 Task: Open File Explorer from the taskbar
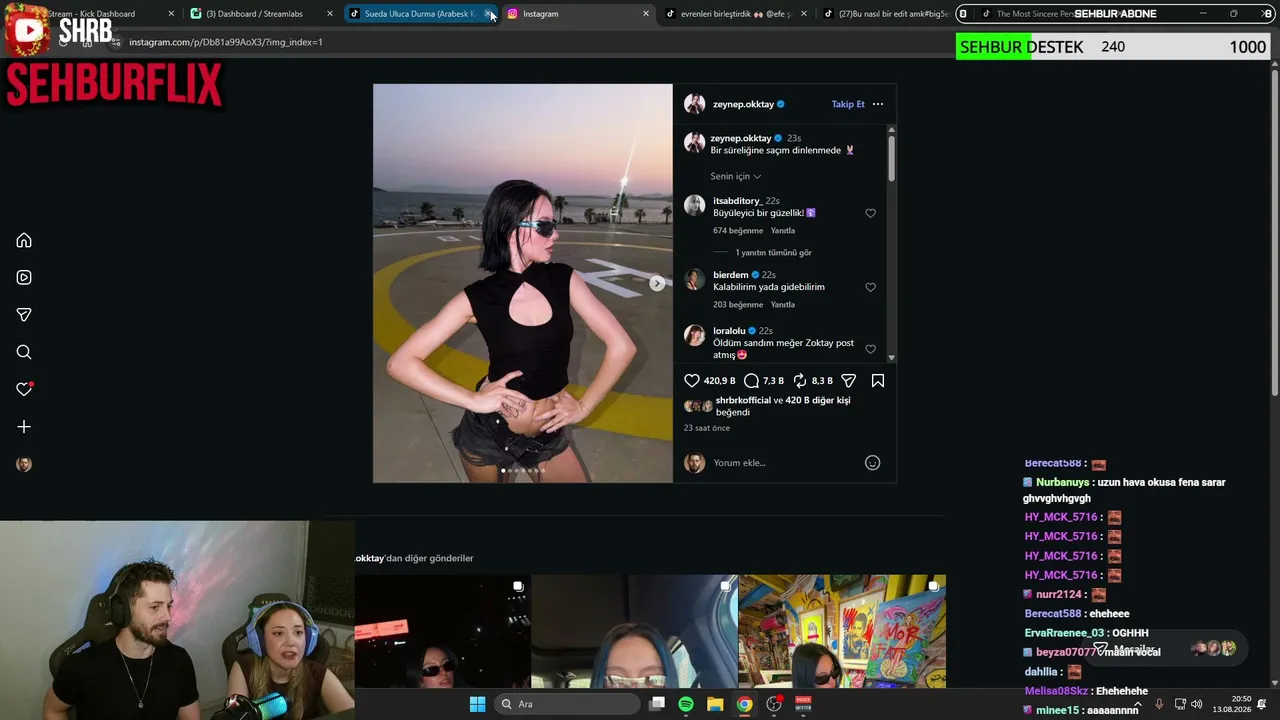(x=715, y=704)
